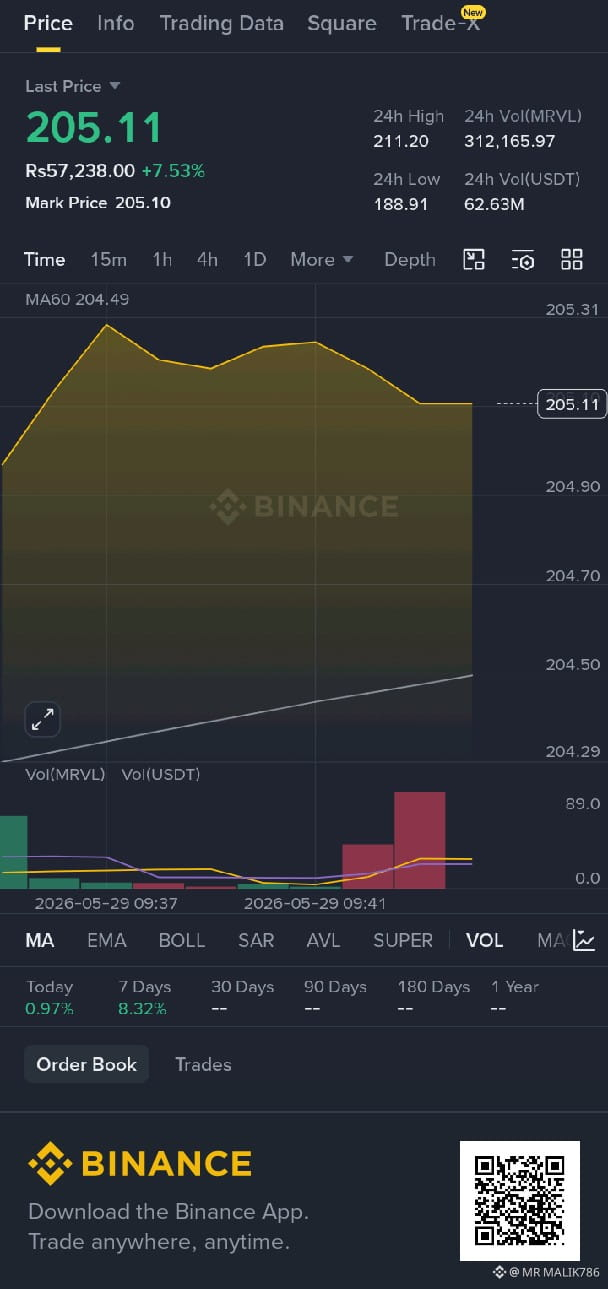The height and width of the screenshot is (1289, 608).
Task: Select the SUPER indicator
Action: point(403,940)
